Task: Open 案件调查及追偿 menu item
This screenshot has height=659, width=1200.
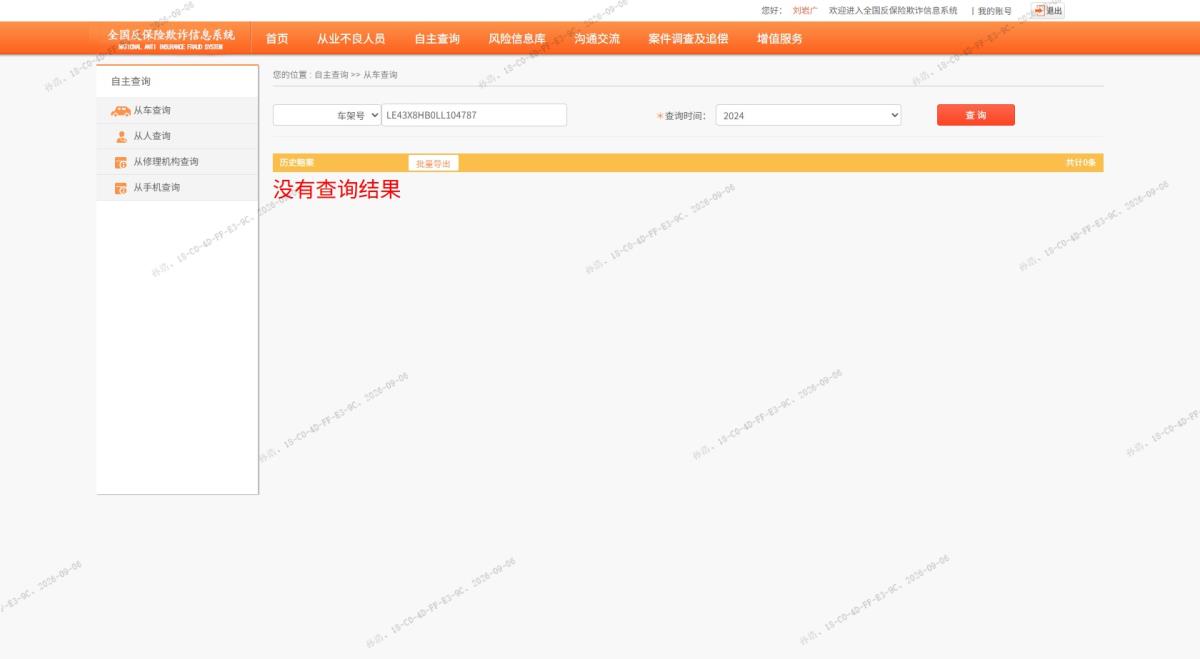Action: 688,39
